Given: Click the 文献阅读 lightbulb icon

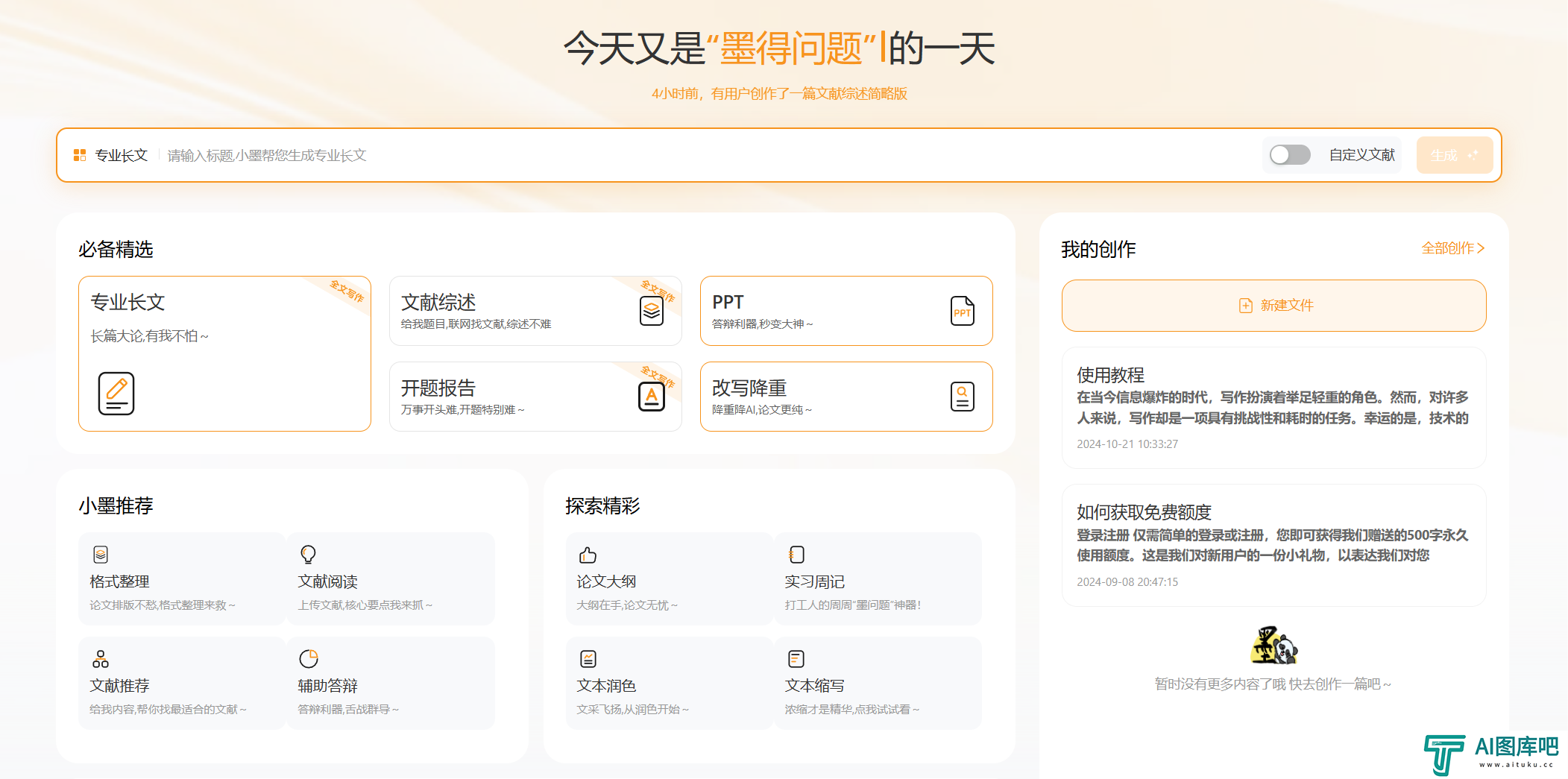Looking at the screenshot, I should point(308,555).
